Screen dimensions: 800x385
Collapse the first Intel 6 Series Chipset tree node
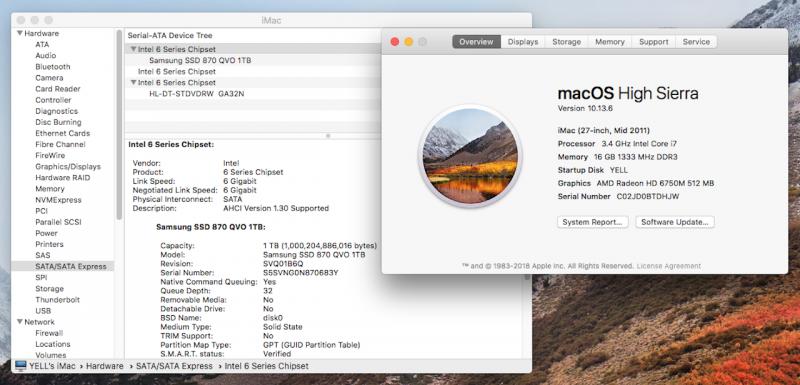tap(133, 49)
